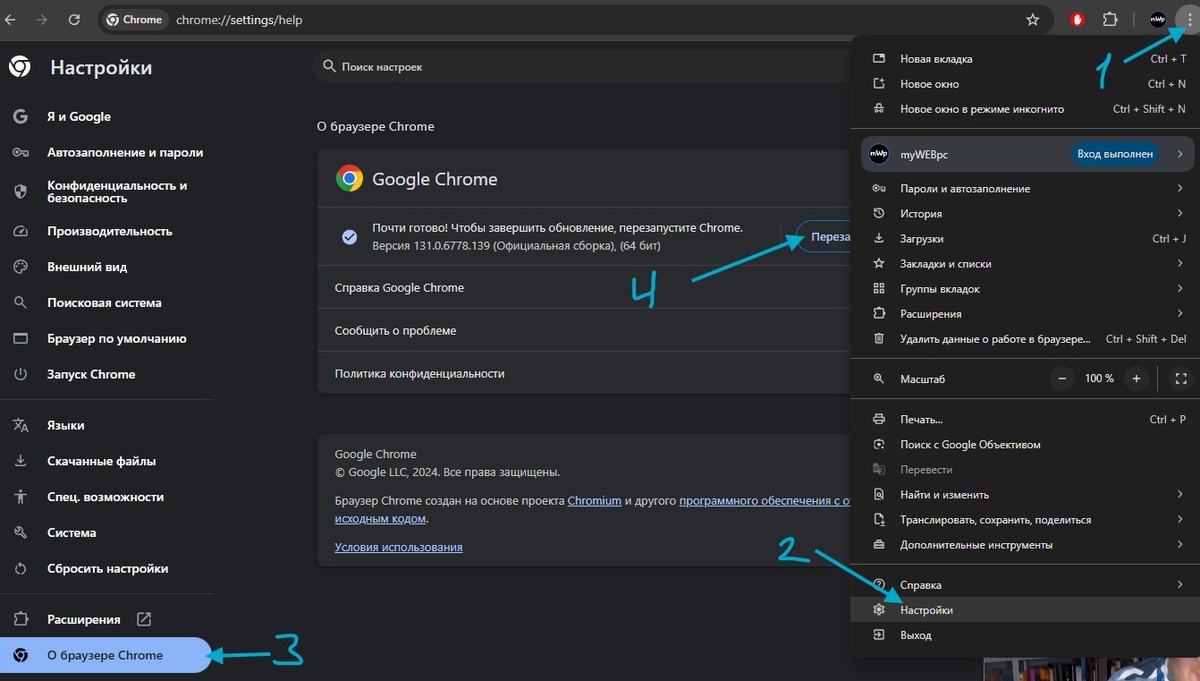The width and height of the screenshot is (1200, 681).
Task: Open 'Браузер по умолчанию' section
Action: (106, 339)
